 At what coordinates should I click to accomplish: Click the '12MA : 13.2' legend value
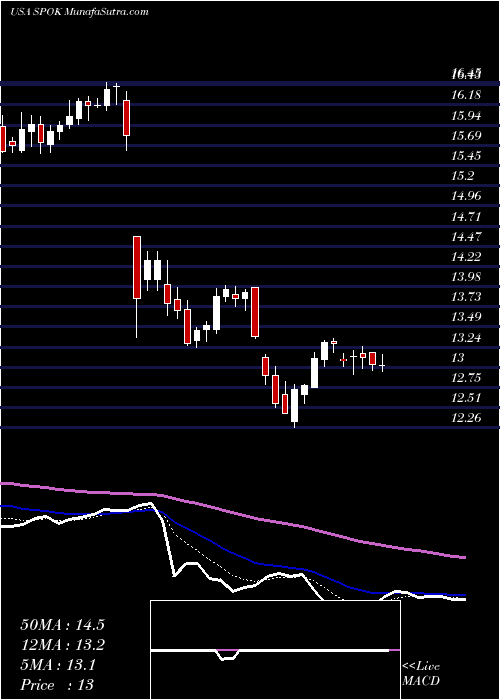tap(62, 645)
